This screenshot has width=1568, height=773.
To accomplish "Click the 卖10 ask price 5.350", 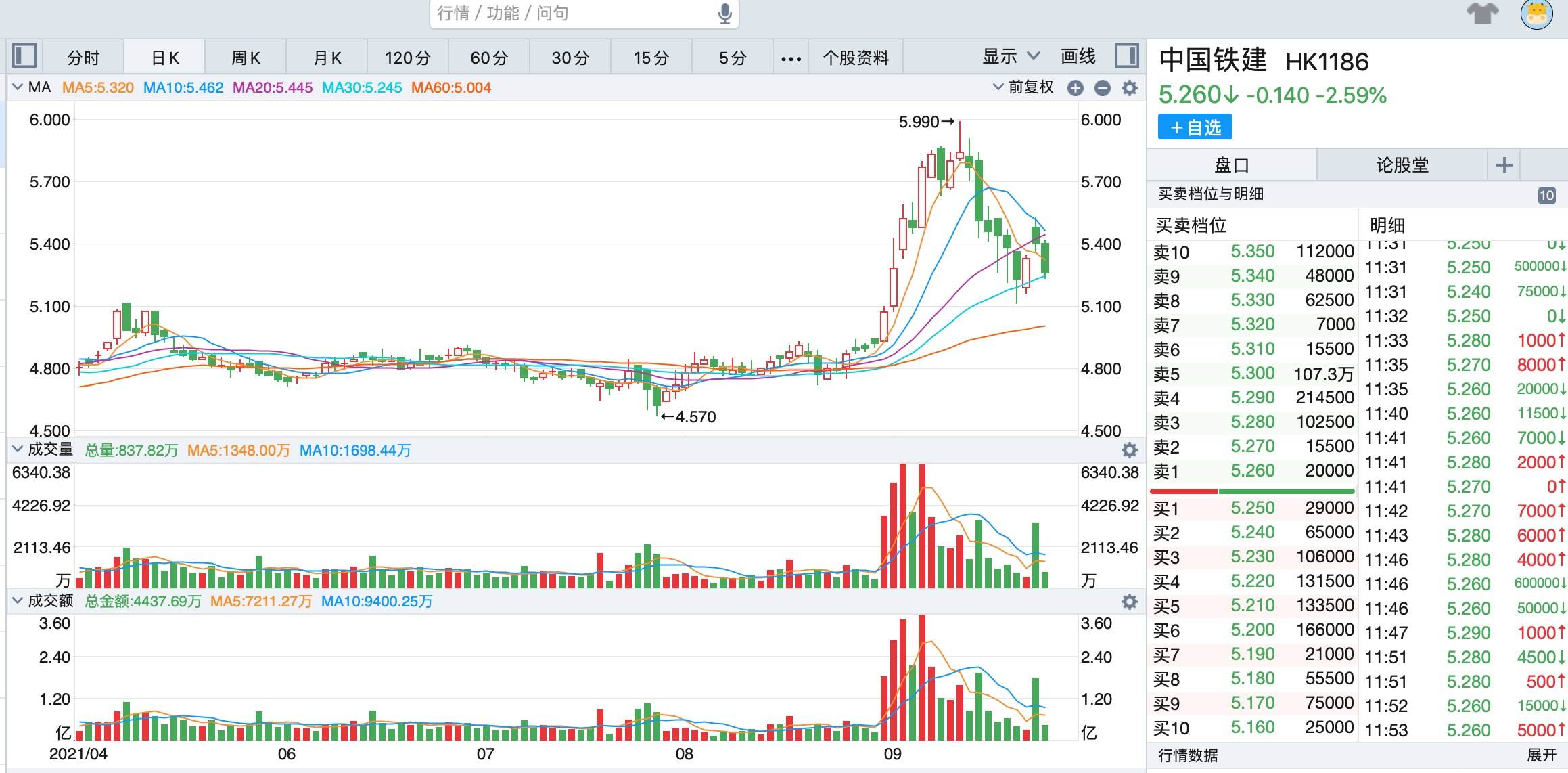I will (1253, 252).
